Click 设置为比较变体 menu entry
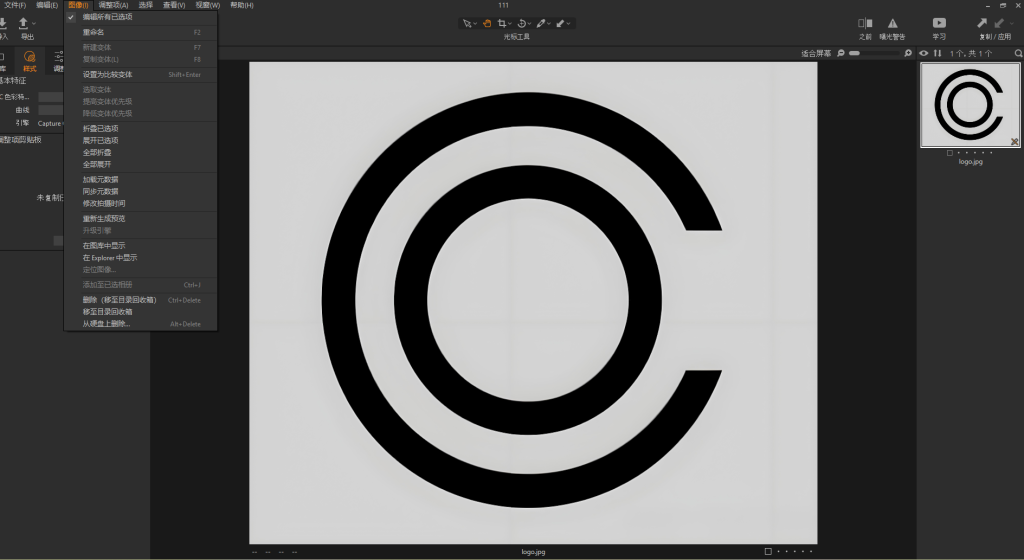Viewport: 1024px width, 560px height. [107, 74]
